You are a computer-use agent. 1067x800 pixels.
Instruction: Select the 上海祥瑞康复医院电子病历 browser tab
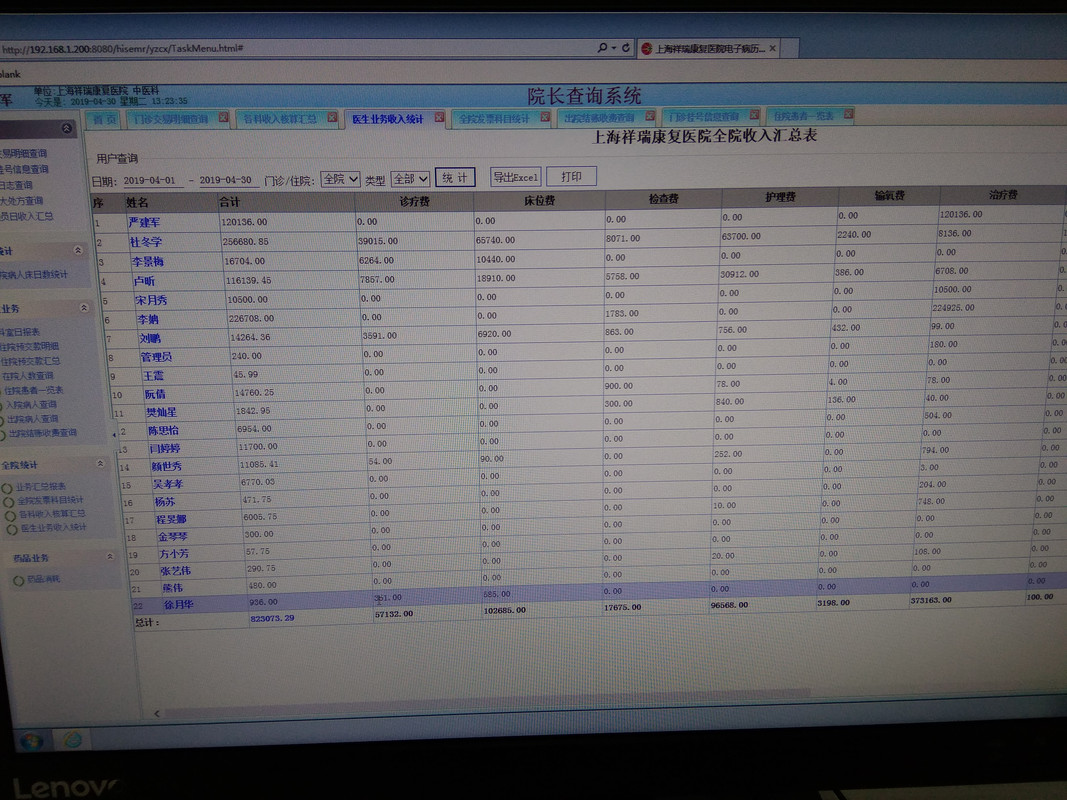[710, 48]
